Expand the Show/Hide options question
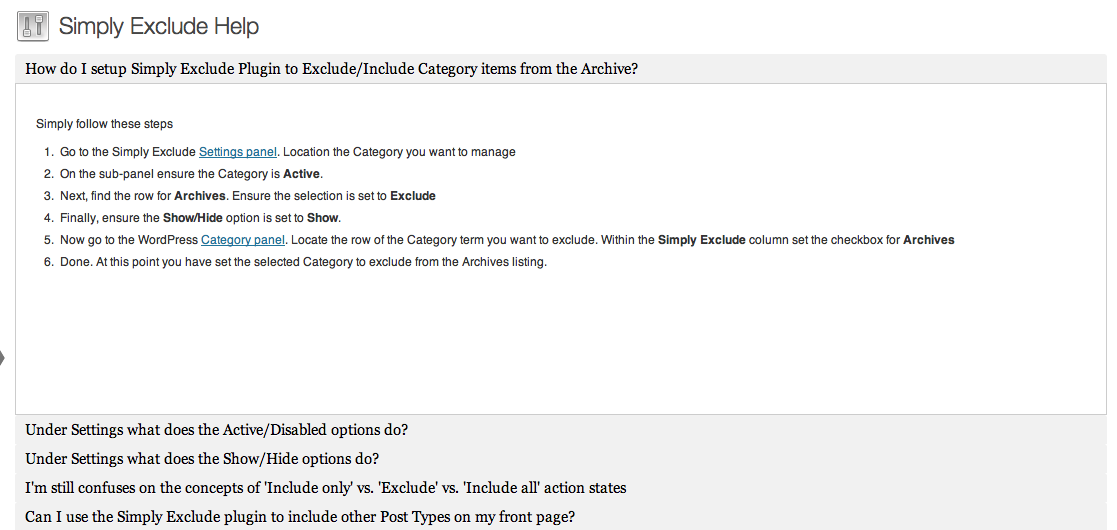This screenshot has height=530, width=1117. [202, 459]
